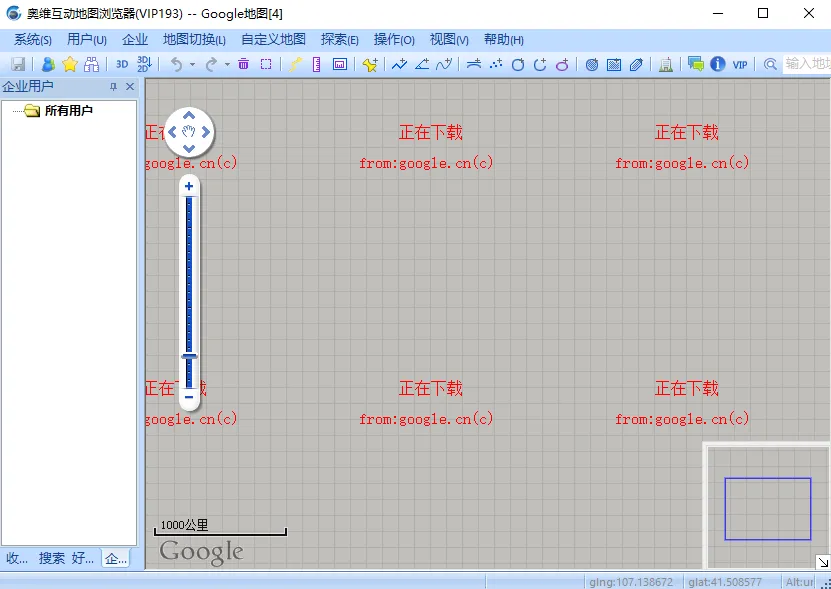831x589 pixels.
Task: Select the add circle tool
Action: (518, 64)
